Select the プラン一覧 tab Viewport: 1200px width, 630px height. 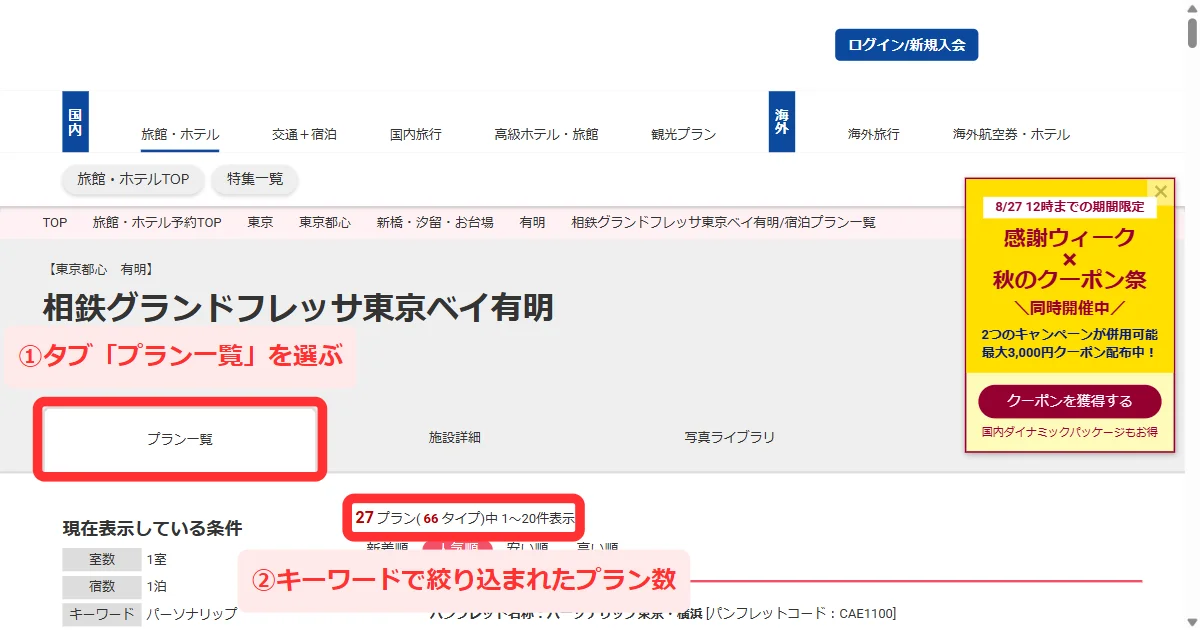[x=180, y=438]
